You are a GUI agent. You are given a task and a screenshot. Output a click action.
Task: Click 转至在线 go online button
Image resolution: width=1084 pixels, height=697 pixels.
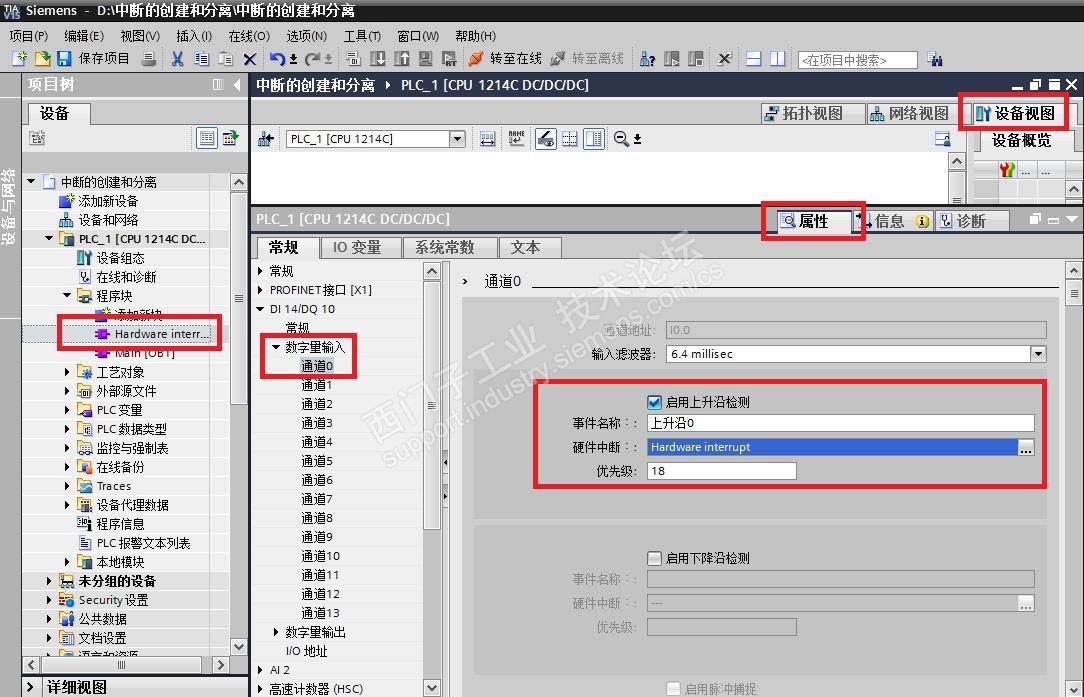[x=506, y=59]
